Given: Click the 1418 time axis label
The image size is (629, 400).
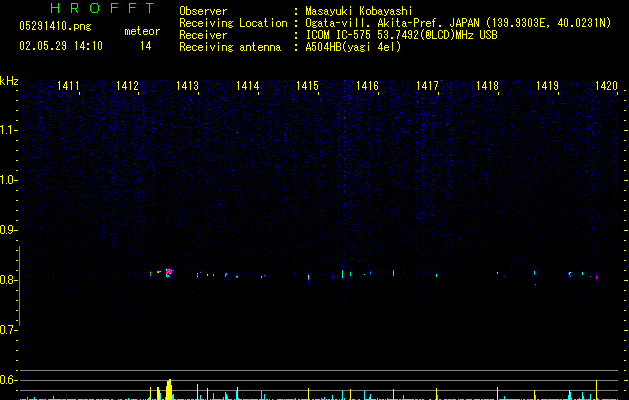Looking at the screenshot, I should (x=487, y=86).
